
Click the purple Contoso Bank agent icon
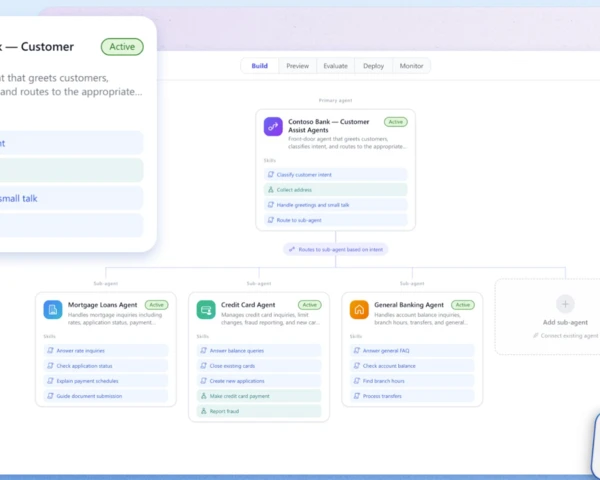(273, 126)
